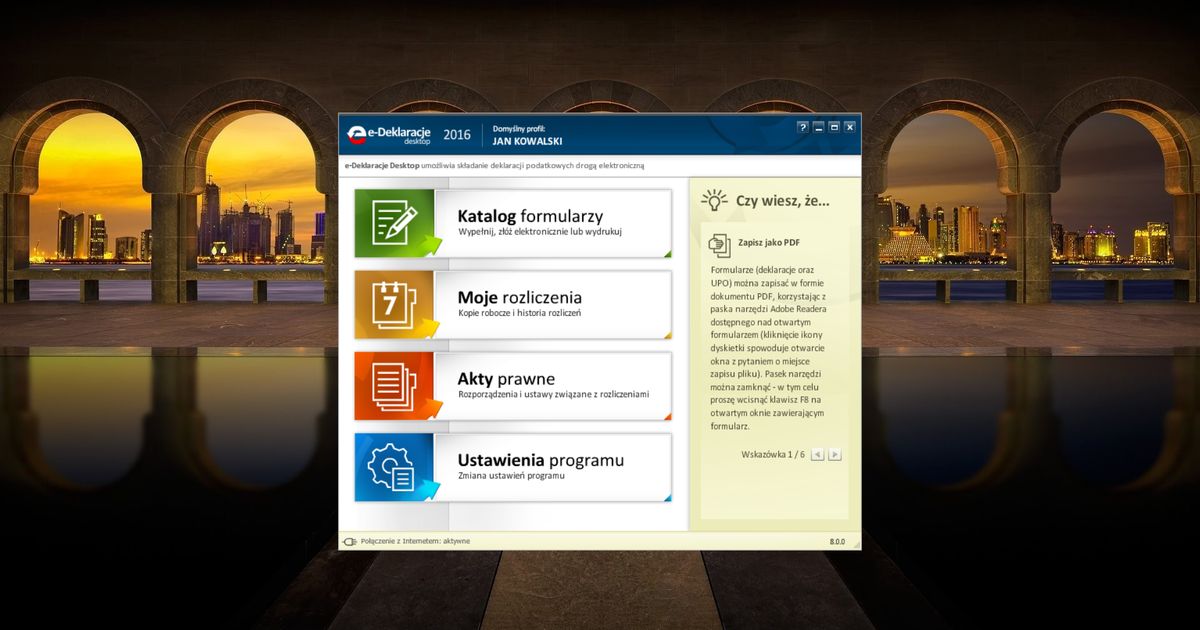Show the next tip using right arrow
The height and width of the screenshot is (630, 1200).
835,455
